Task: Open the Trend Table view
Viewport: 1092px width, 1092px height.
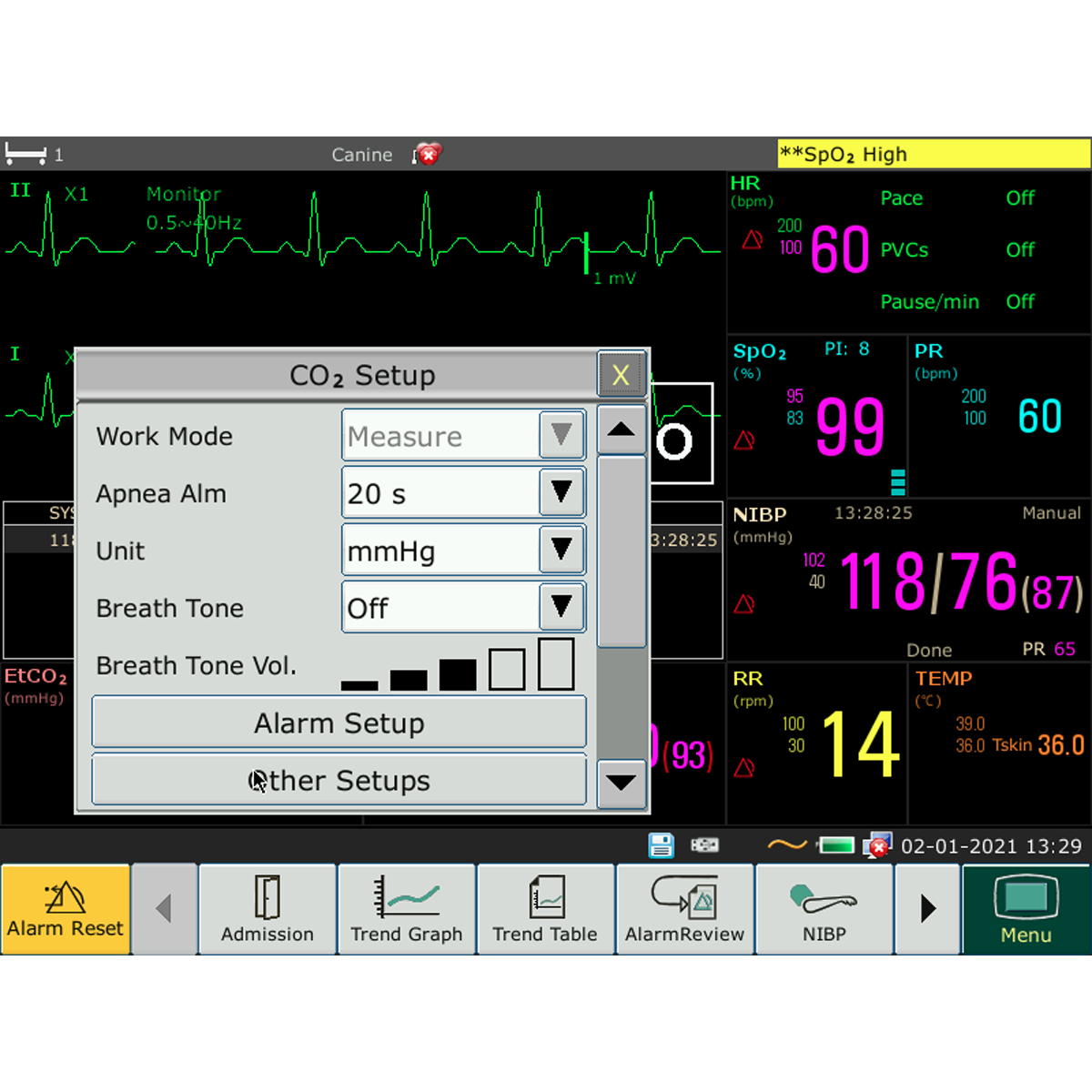Action: click(x=546, y=909)
